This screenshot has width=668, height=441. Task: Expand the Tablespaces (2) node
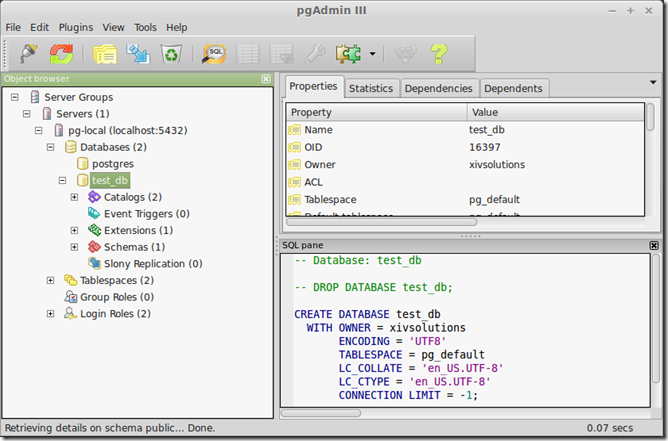[51, 280]
